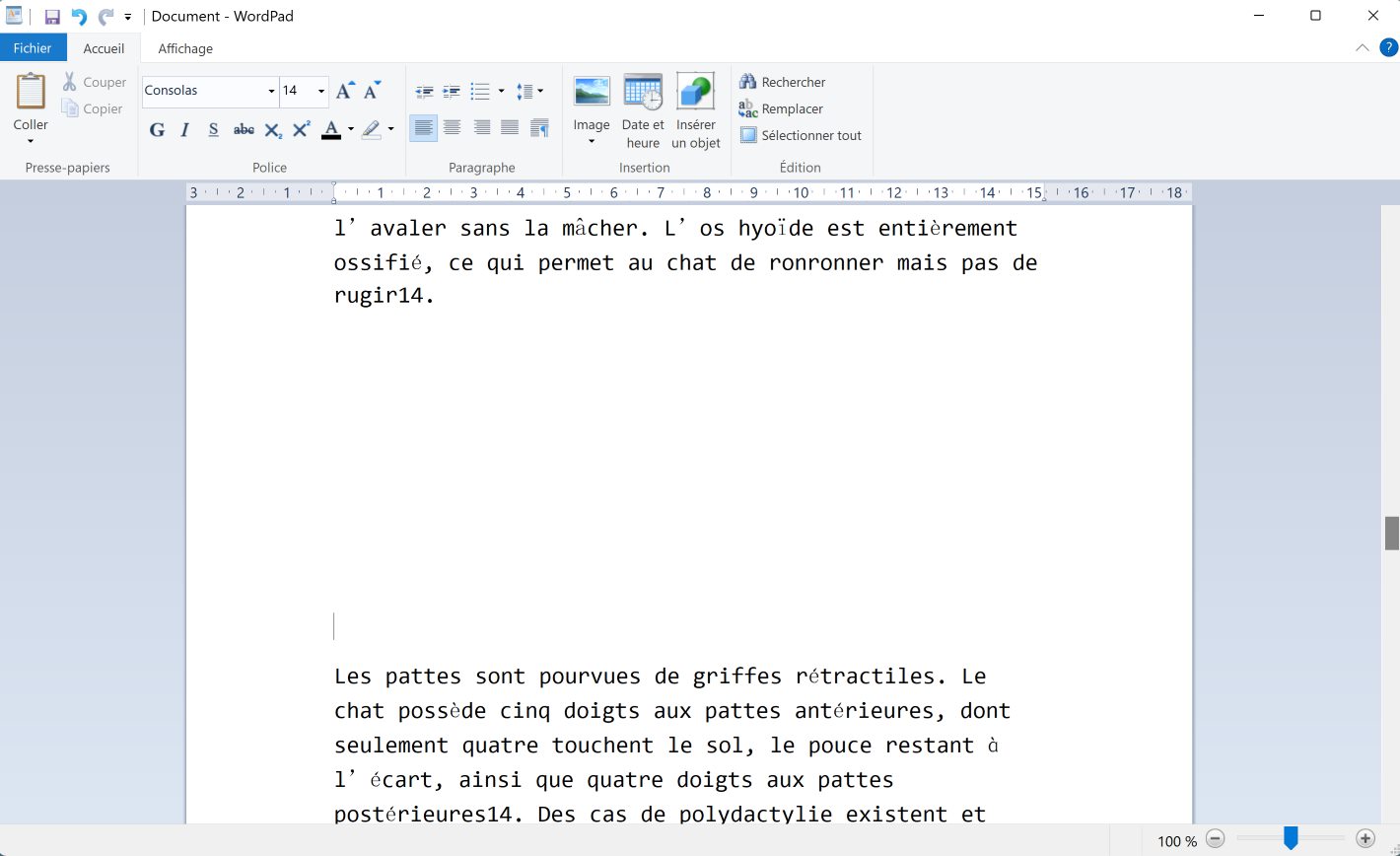
Task: Insert an Image
Action: coord(592,92)
